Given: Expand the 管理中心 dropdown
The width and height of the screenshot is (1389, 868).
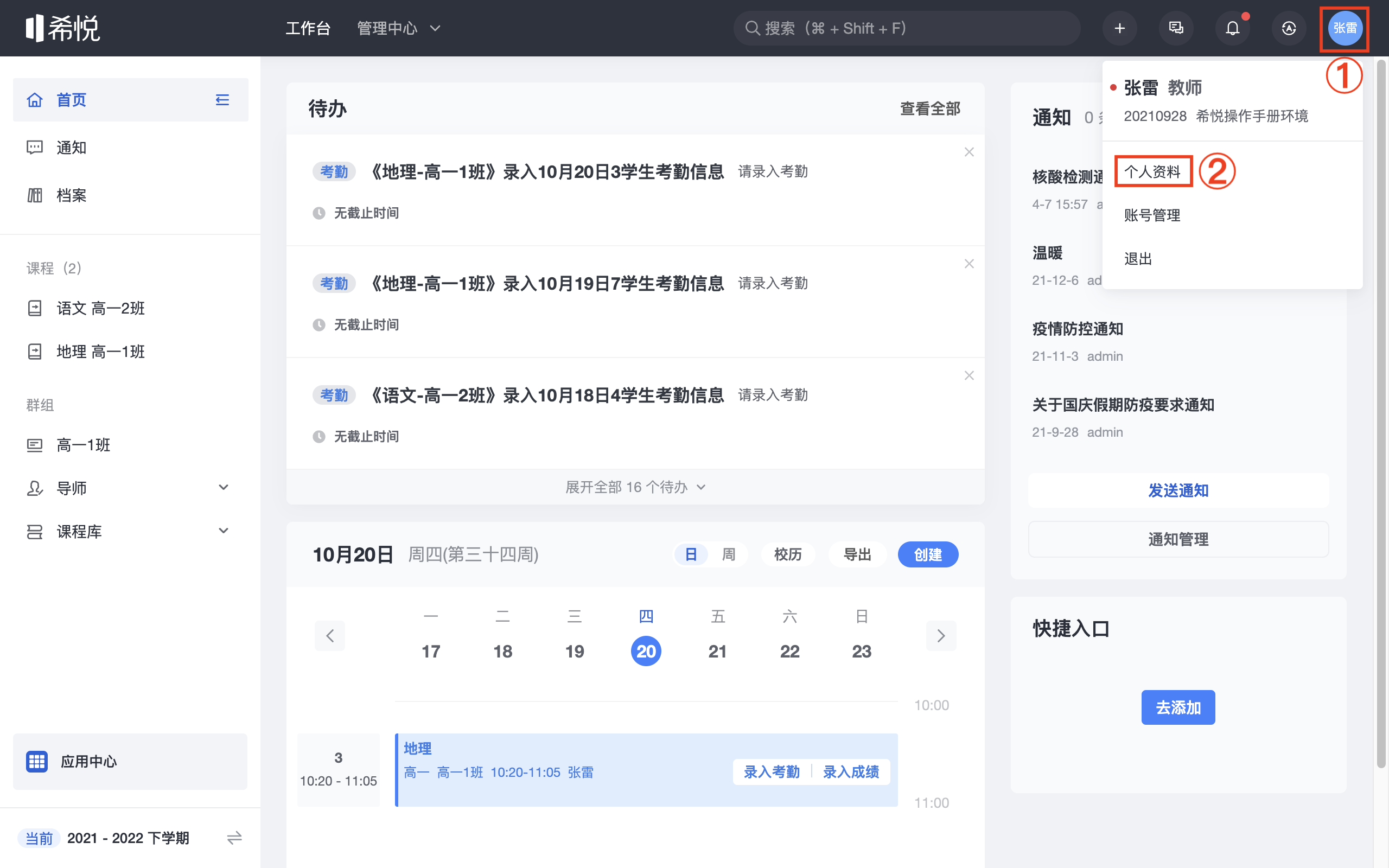Looking at the screenshot, I should 399,28.
